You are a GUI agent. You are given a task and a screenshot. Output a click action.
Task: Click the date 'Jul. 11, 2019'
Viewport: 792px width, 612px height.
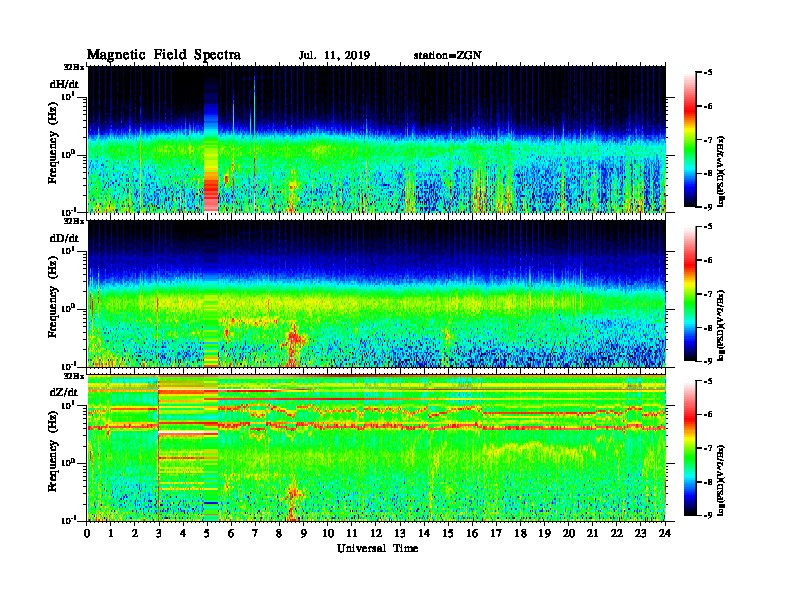(x=334, y=56)
